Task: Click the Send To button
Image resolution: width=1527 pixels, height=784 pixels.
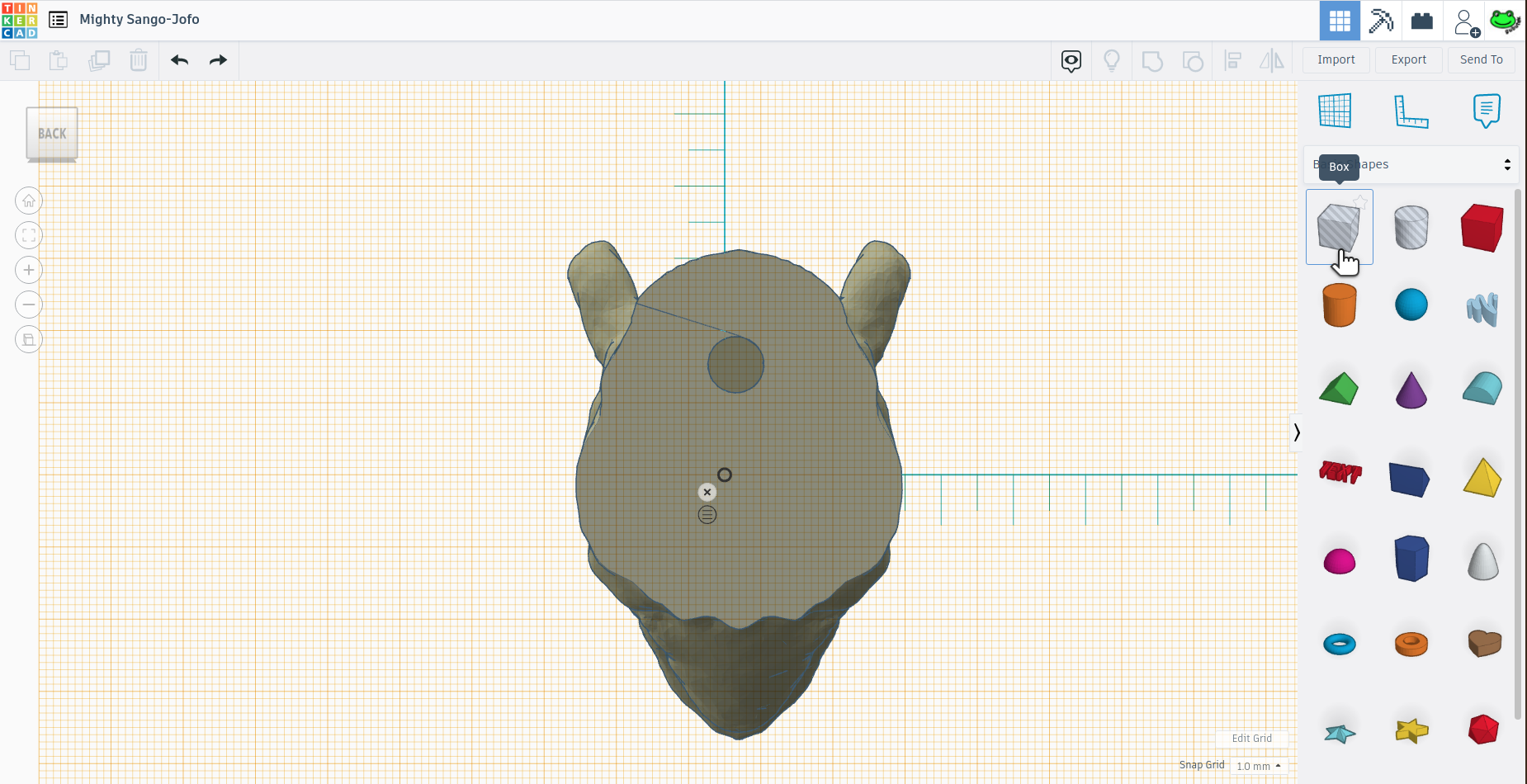Action: 1482,59
